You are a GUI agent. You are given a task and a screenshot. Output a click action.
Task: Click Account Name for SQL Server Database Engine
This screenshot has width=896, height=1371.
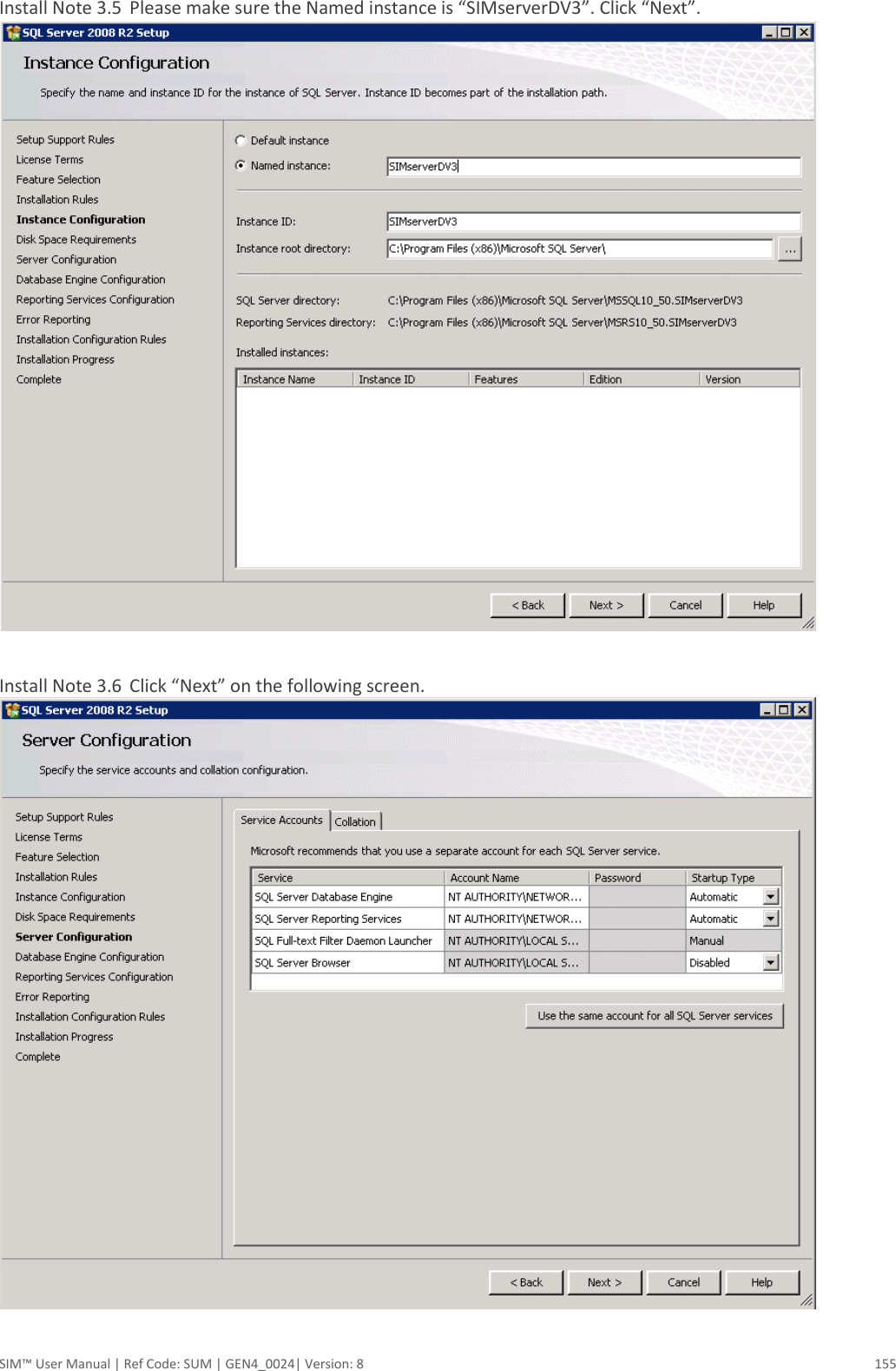click(517, 897)
